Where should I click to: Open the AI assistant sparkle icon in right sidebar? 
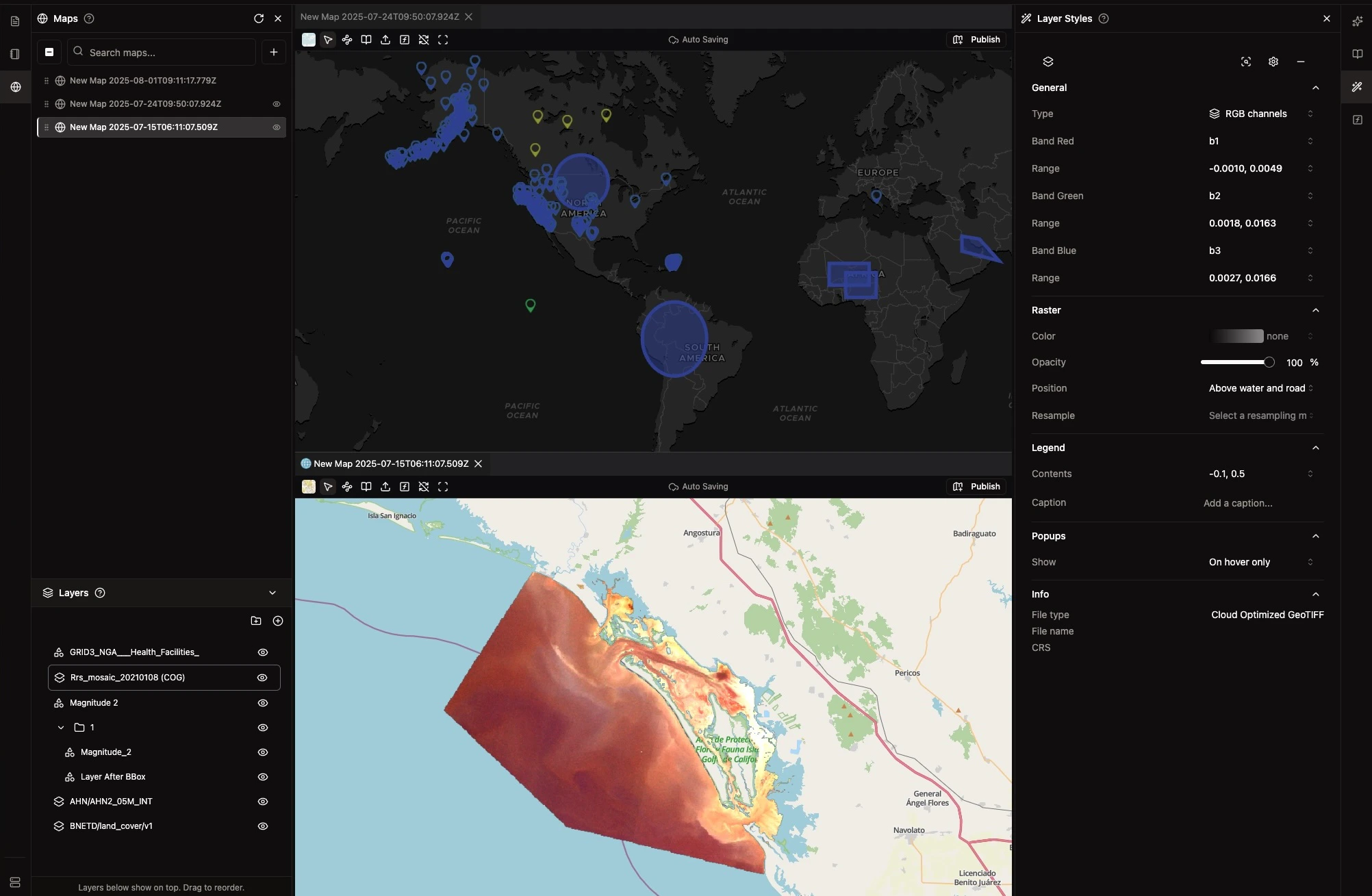(1358, 21)
